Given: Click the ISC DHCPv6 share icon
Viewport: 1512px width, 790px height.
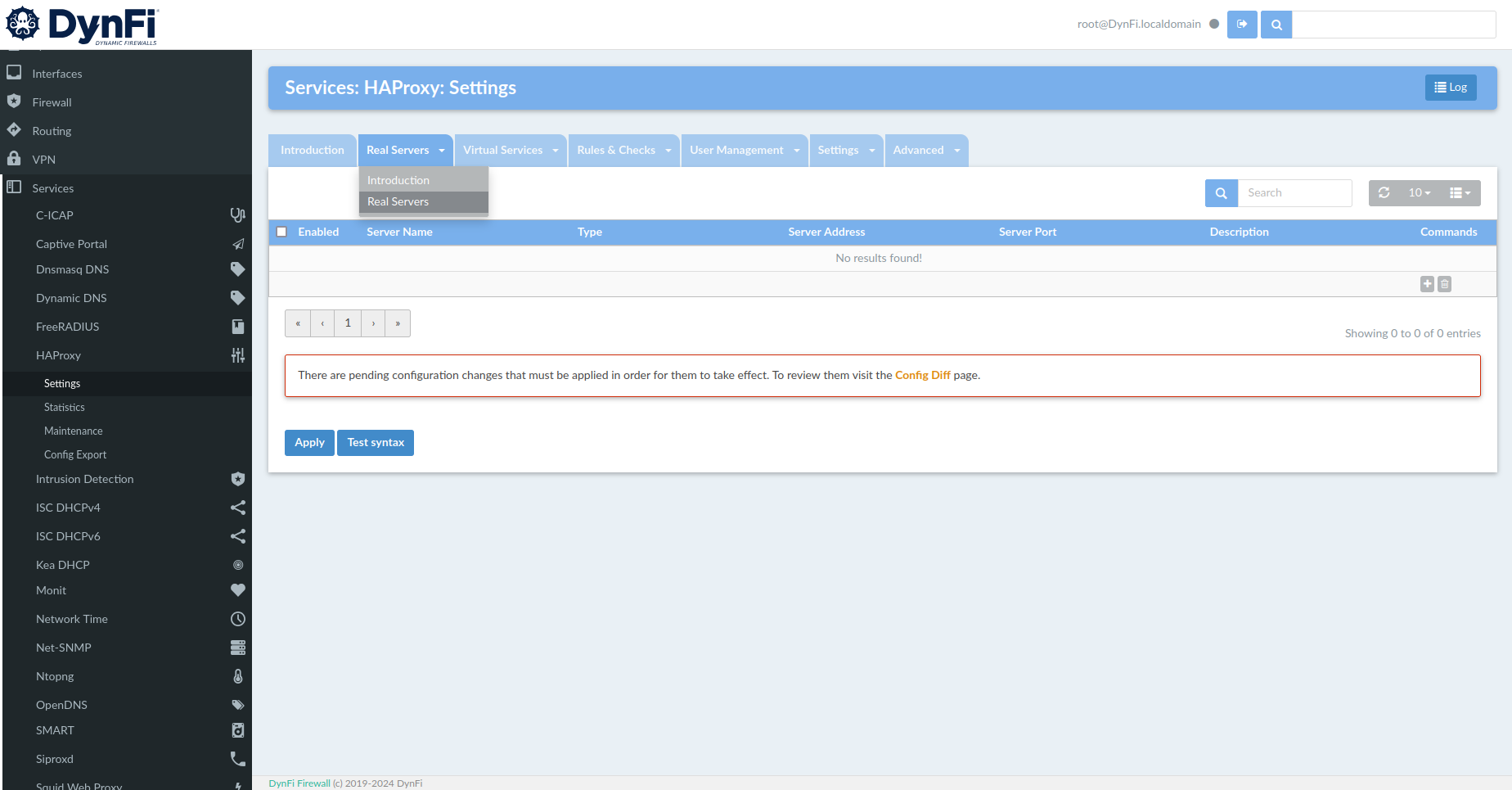Looking at the screenshot, I should click(x=237, y=536).
